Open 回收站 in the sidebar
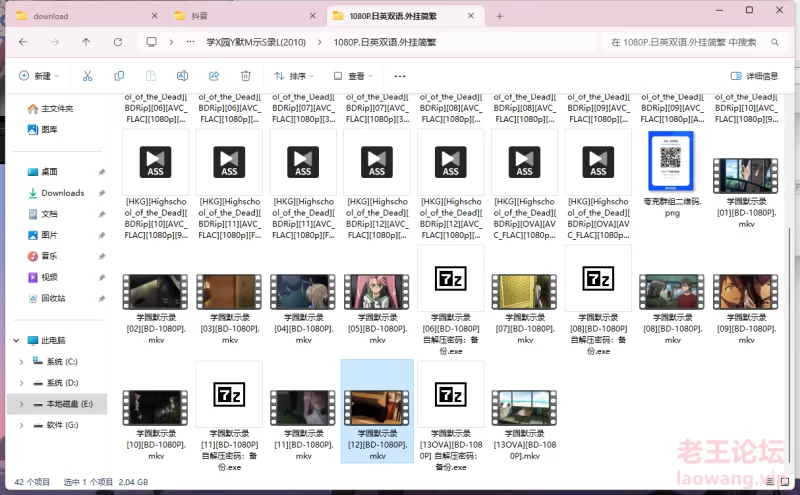The image size is (800, 495). [x=46, y=298]
